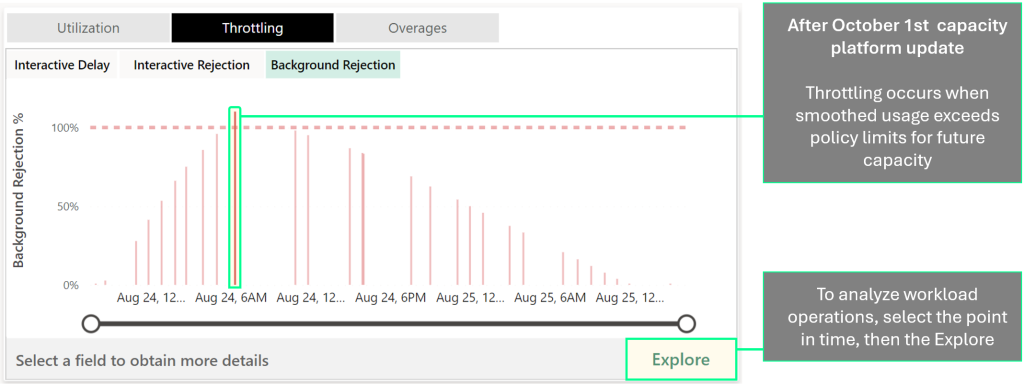Click the 100% dashed threshold line
Viewport: 1024px width, 387px height.
(388, 127)
